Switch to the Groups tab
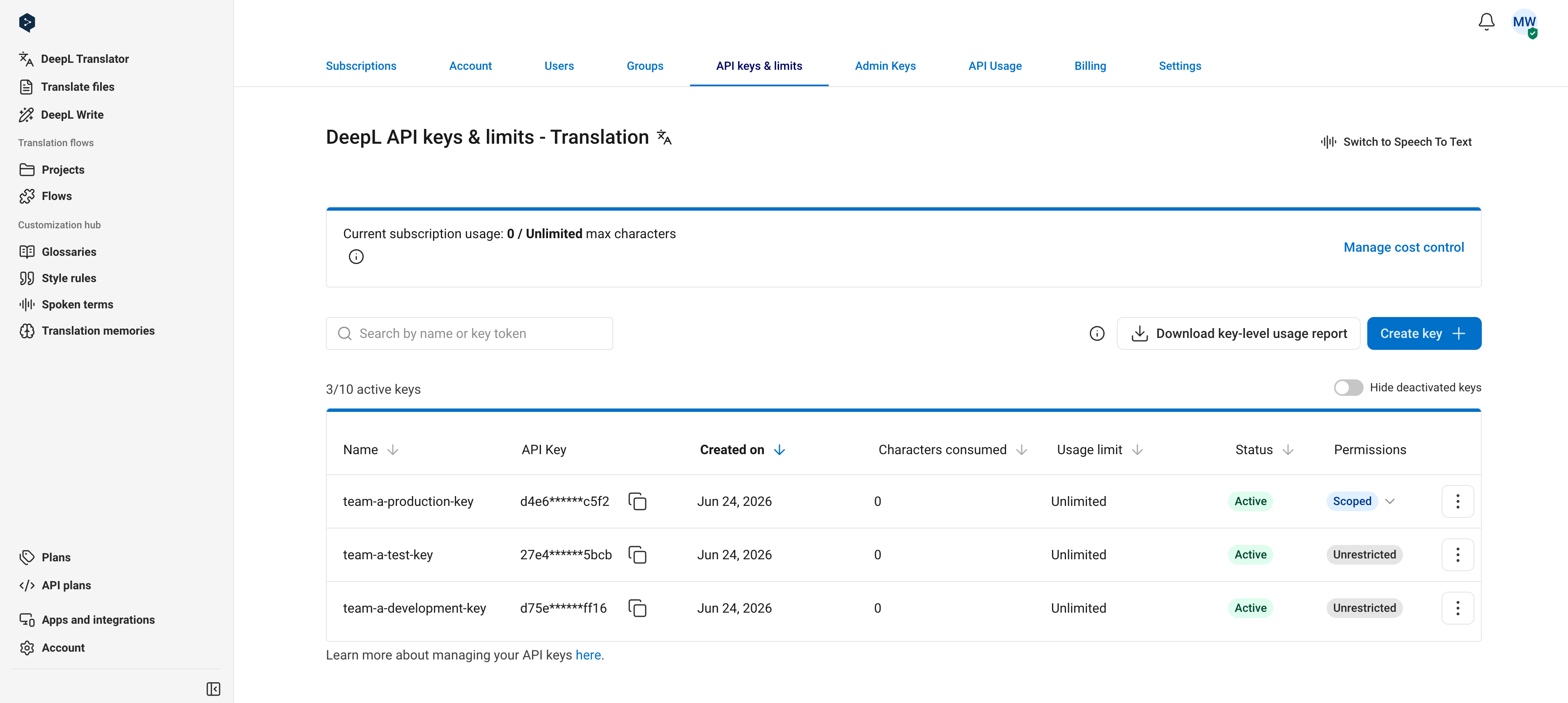1568x703 pixels. [x=644, y=66]
